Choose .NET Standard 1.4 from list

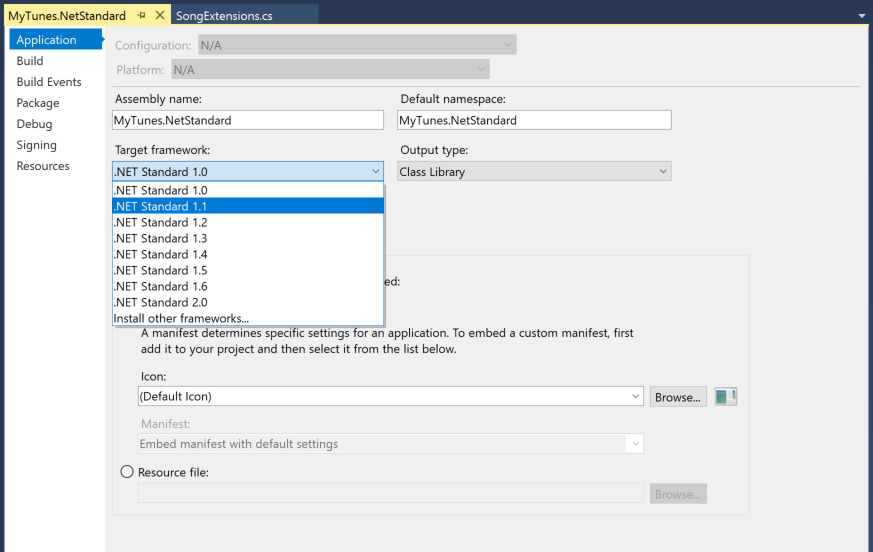click(248, 255)
